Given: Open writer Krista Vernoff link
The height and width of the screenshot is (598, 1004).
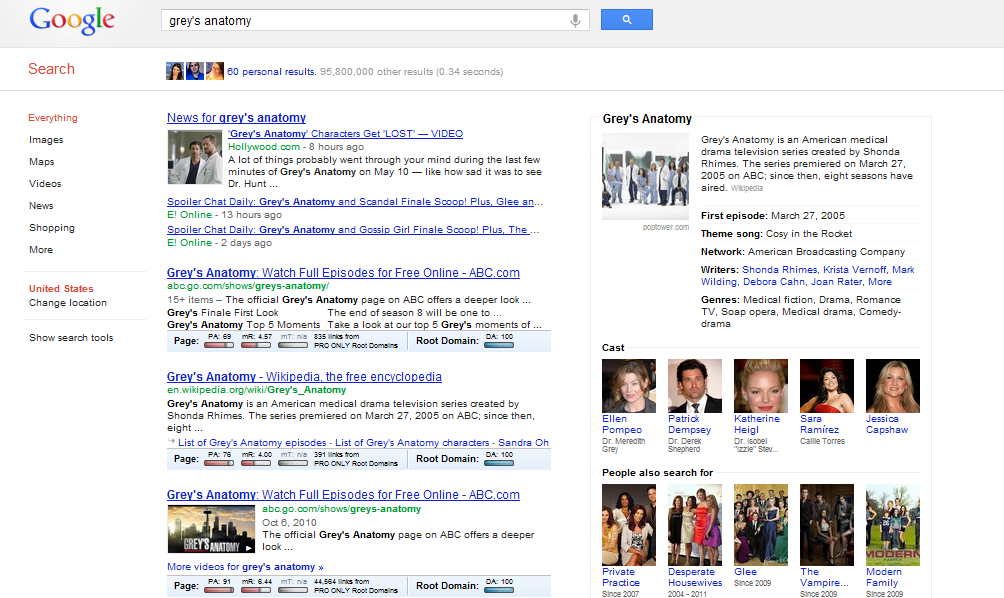Looking at the screenshot, I should coord(855,270).
